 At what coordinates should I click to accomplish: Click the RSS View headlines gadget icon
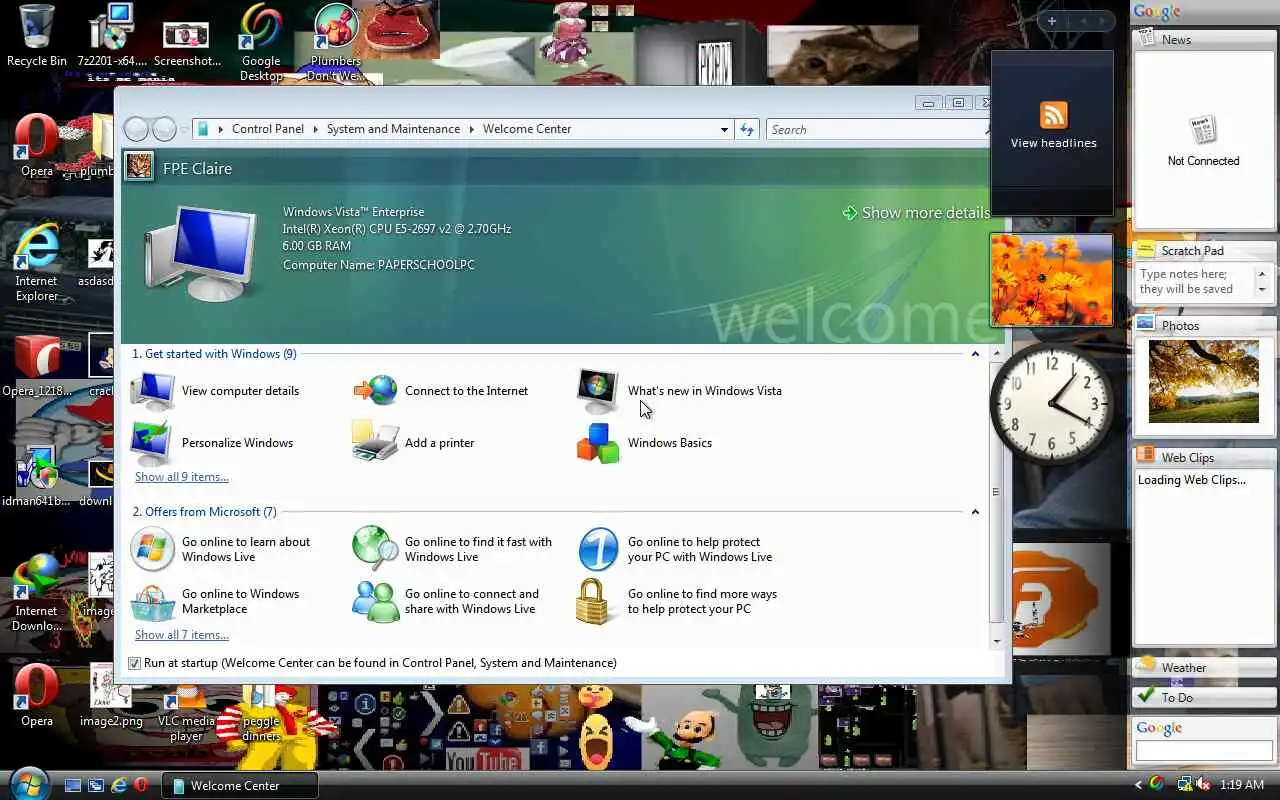[x=1054, y=114]
